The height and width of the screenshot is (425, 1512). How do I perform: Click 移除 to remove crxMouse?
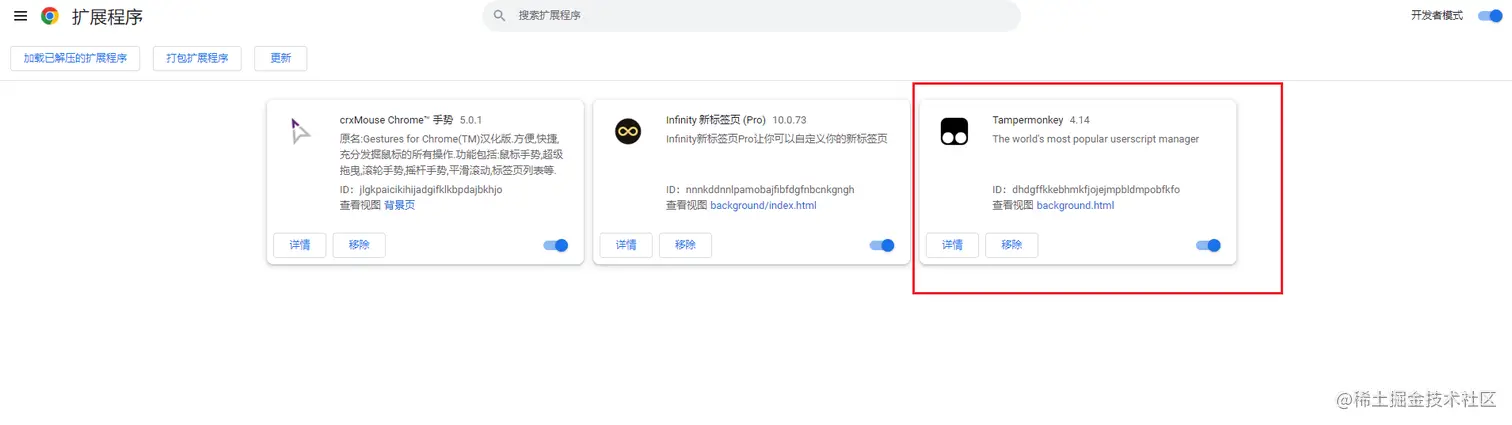[x=359, y=245]
